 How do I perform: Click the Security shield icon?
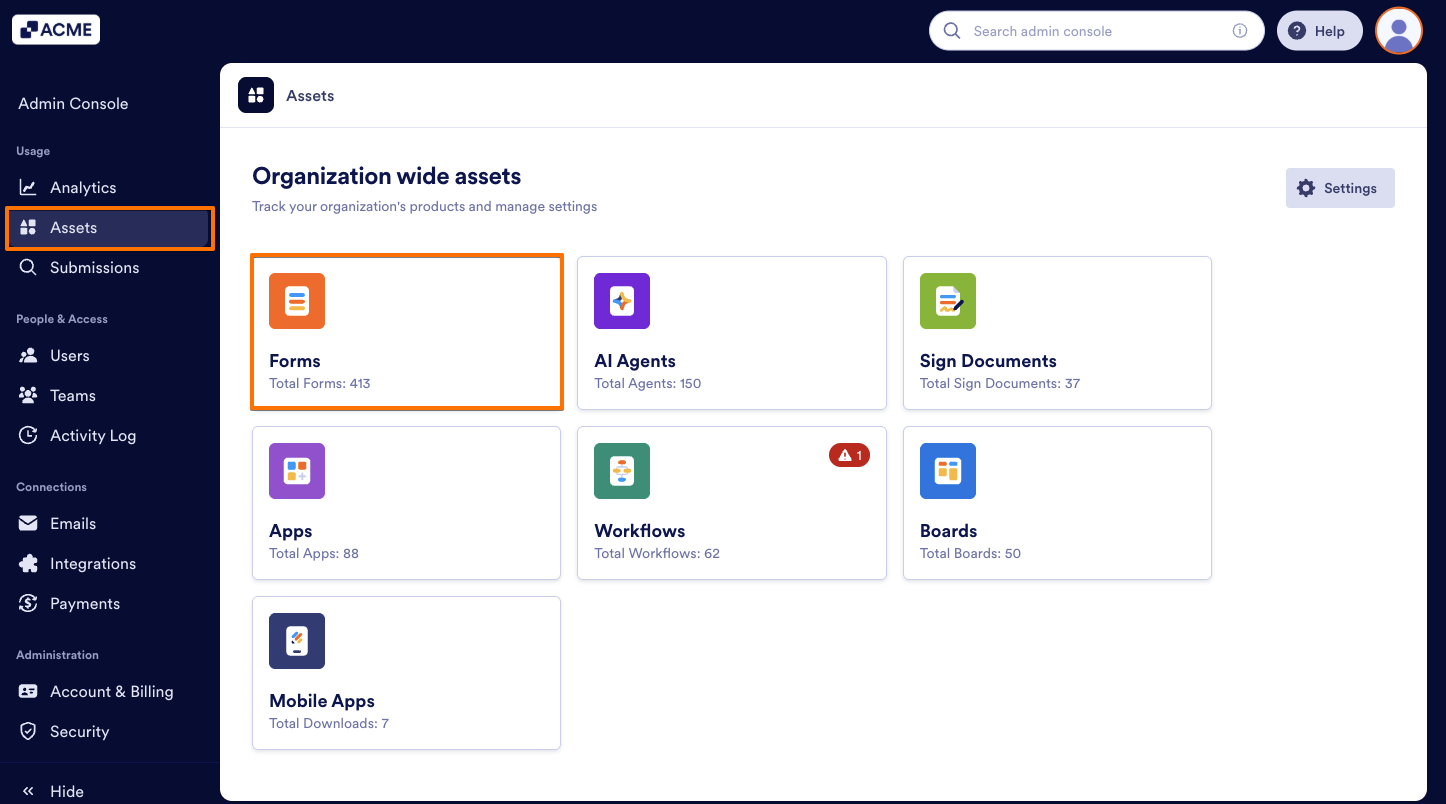[28, 731]
